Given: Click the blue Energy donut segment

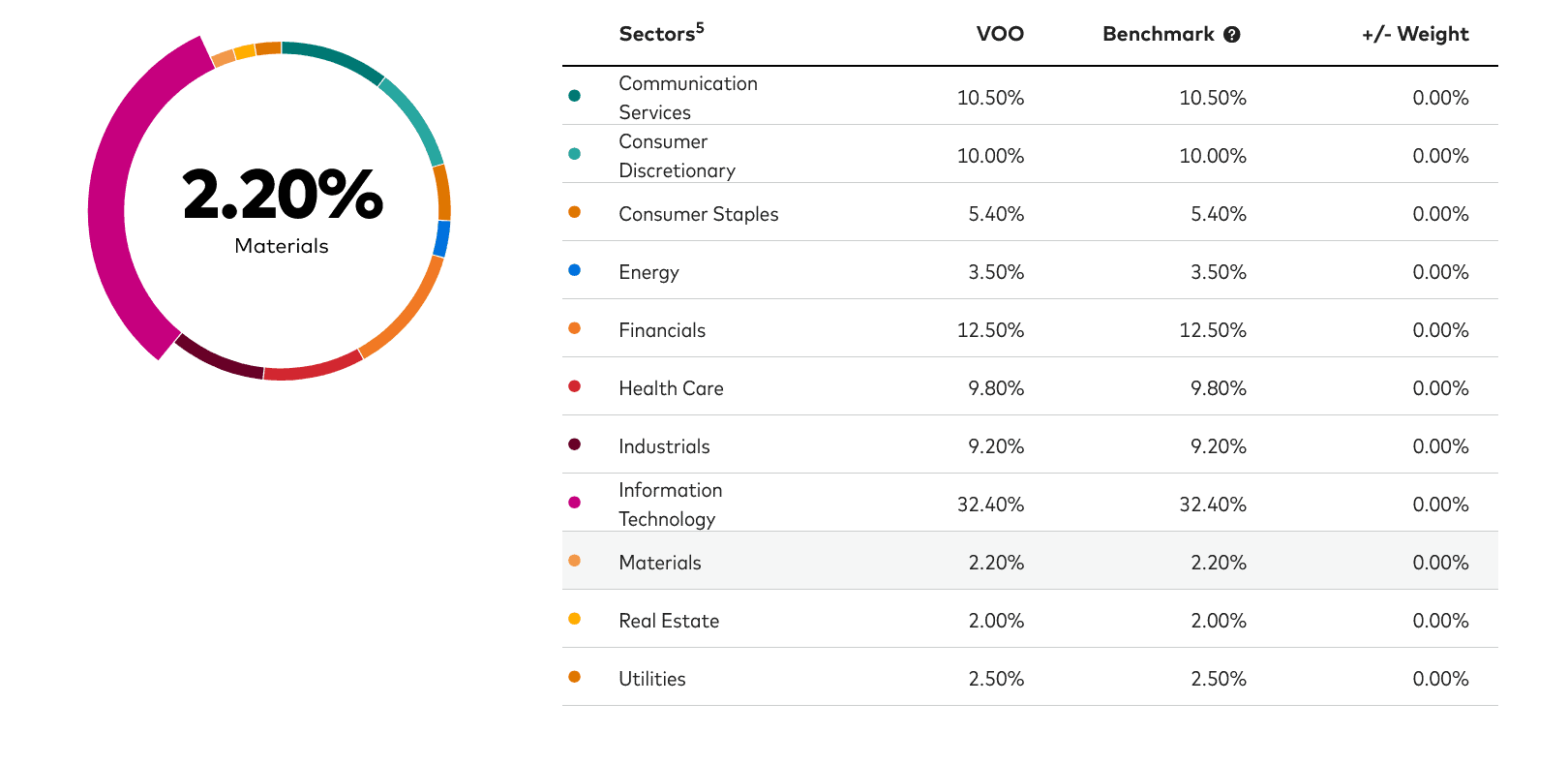Looking at the screenshot, I should [442, 238].
